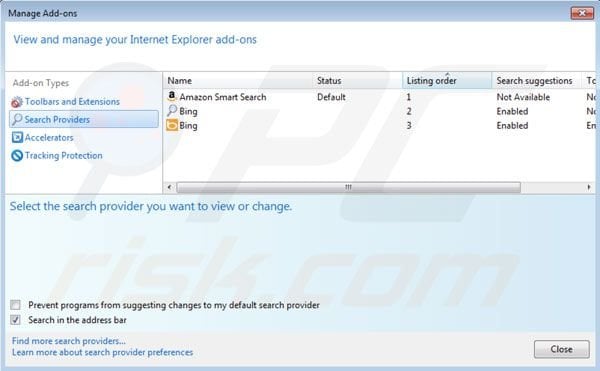Close the Manage Add-ons window
600x371 pixels.
pos(582,13)
